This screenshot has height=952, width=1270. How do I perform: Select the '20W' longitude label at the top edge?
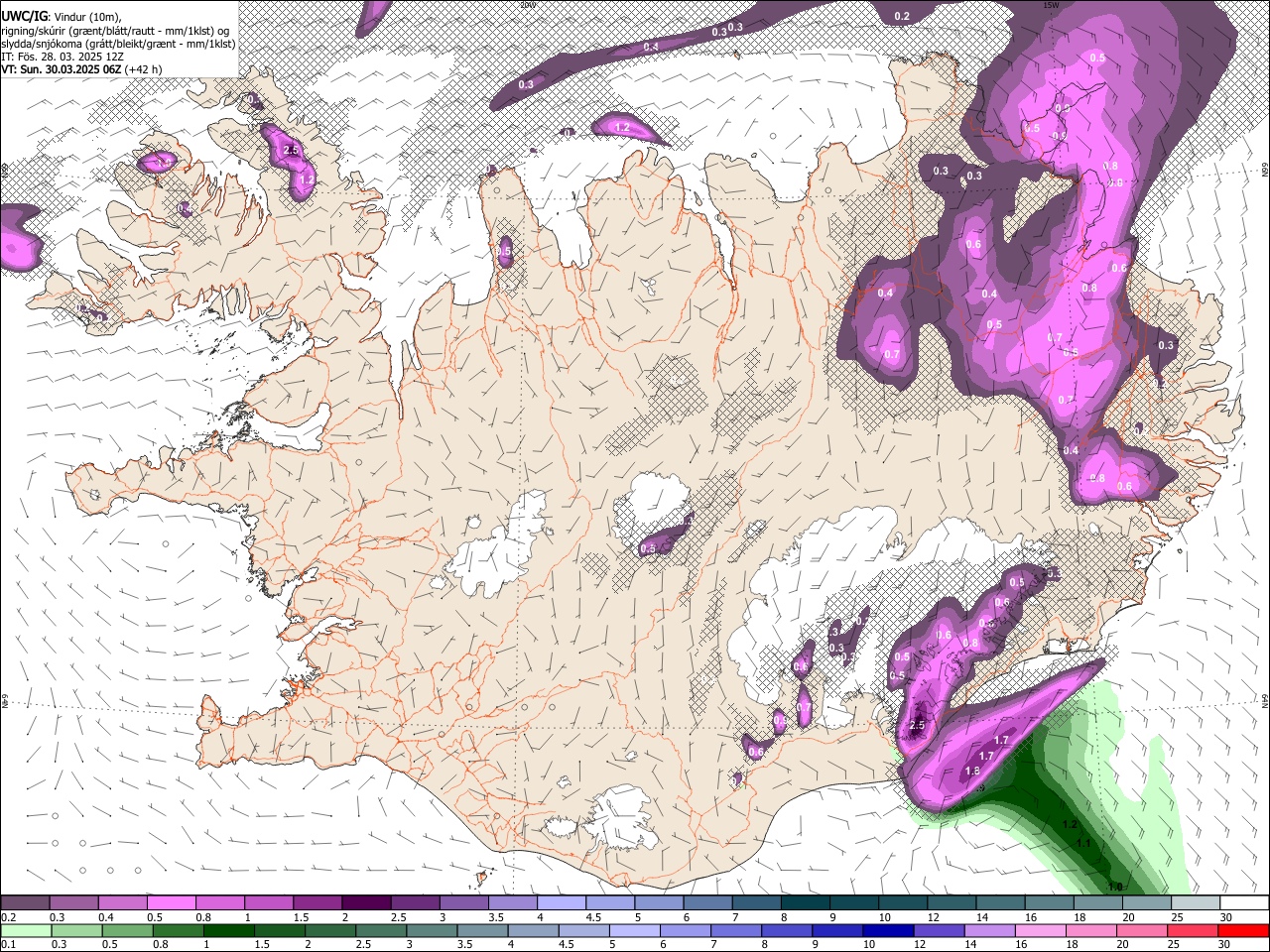point(528,5)
